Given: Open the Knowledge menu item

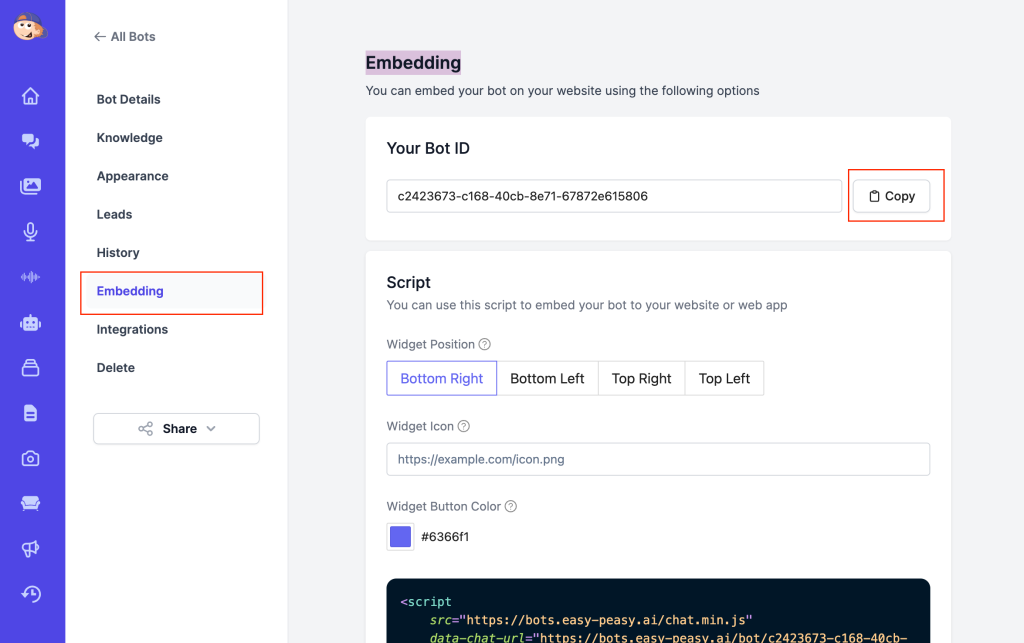Looking at the screenshot, I should 130,138.
